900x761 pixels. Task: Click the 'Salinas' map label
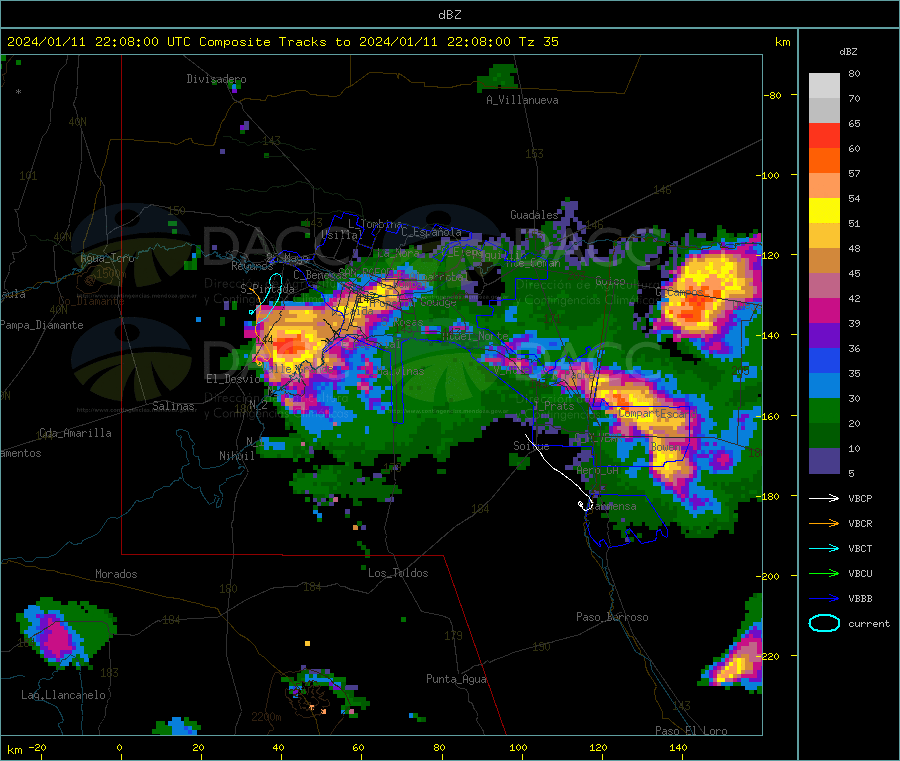173,406
